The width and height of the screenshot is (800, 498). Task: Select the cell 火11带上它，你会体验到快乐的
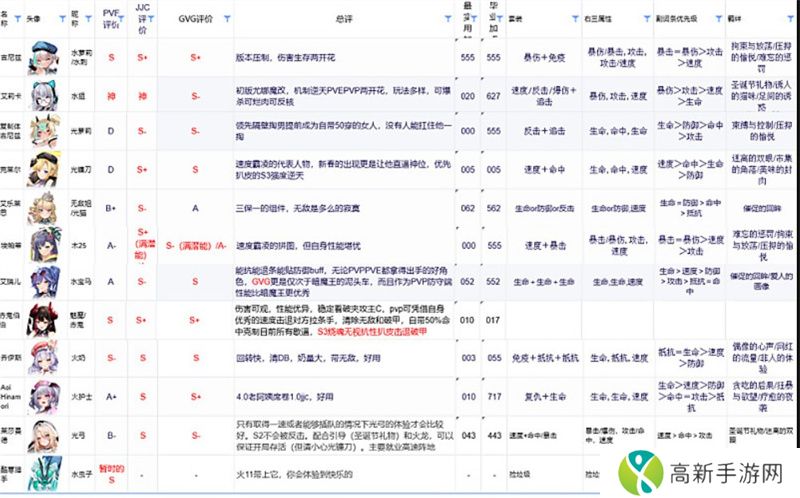[344, 474]
